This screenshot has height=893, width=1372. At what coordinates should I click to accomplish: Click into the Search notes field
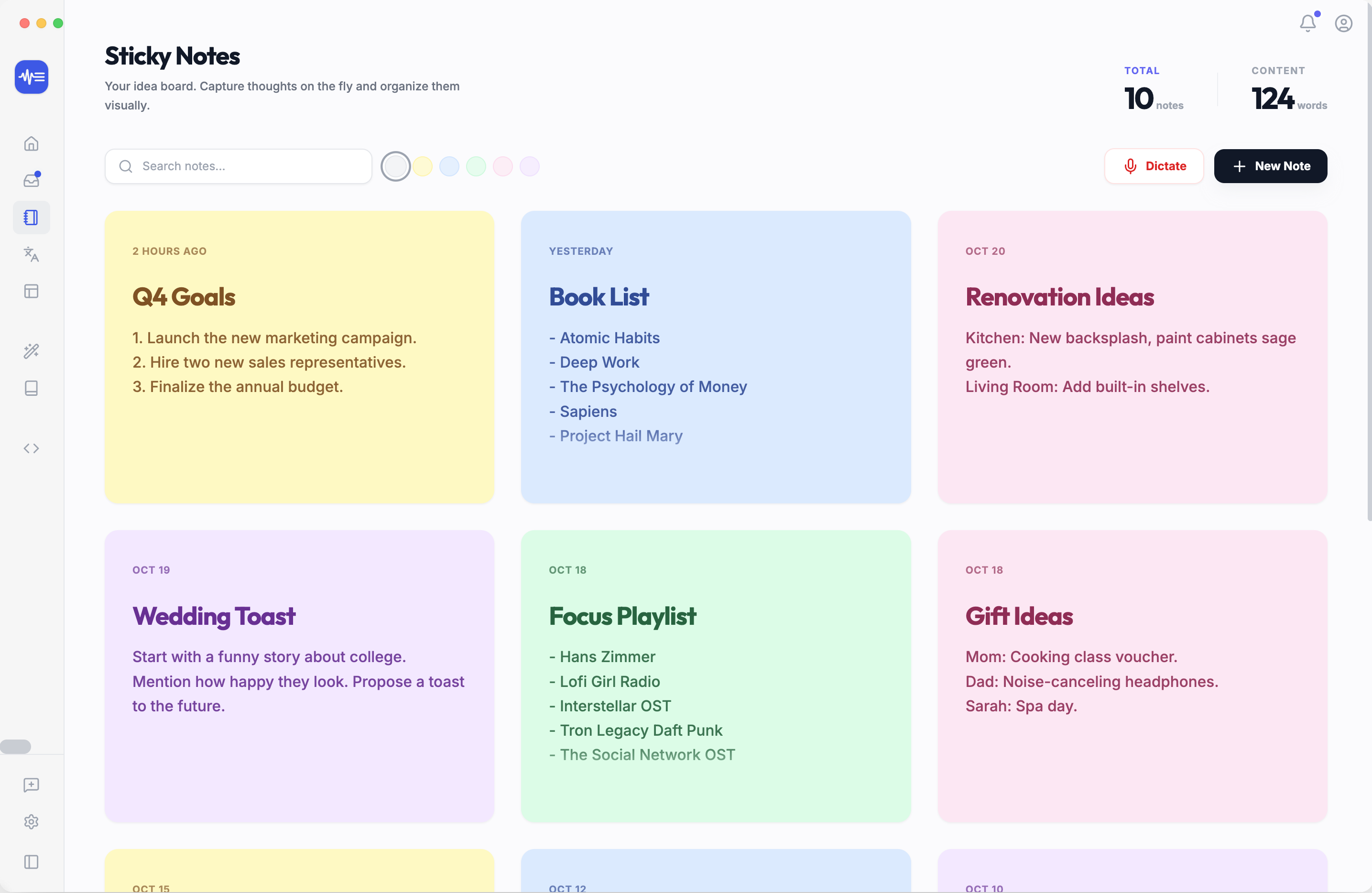(238, 166)
